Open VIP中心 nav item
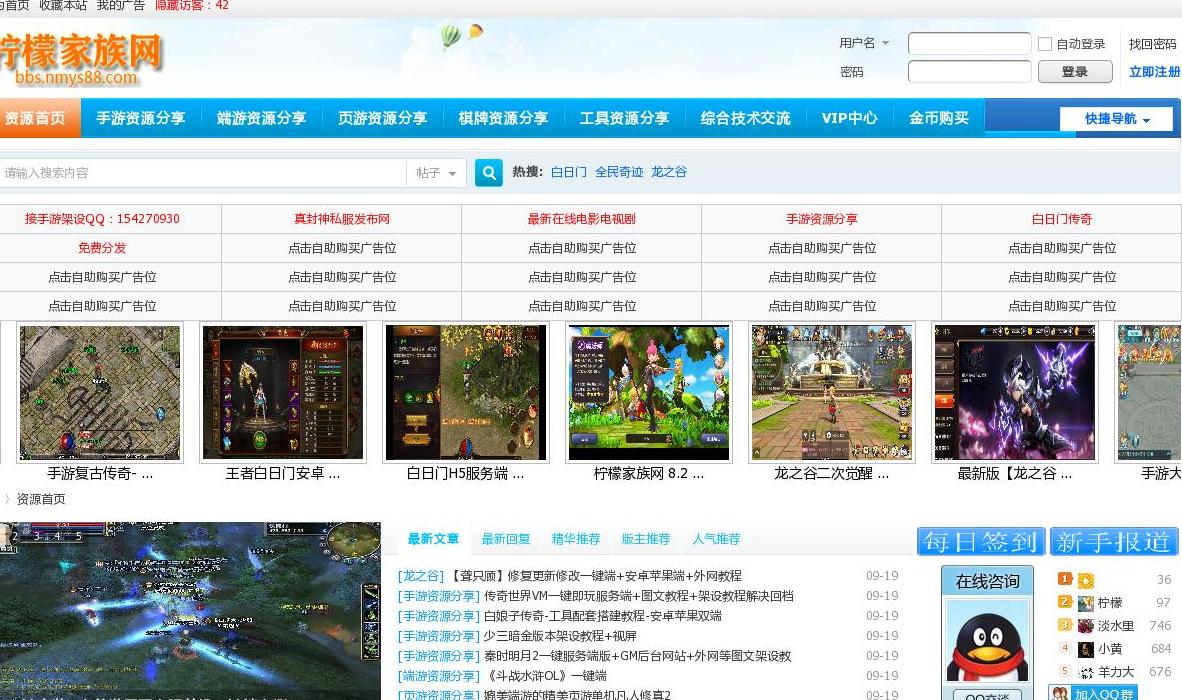This screenshot has width=1182, height=700. point(850,118)
